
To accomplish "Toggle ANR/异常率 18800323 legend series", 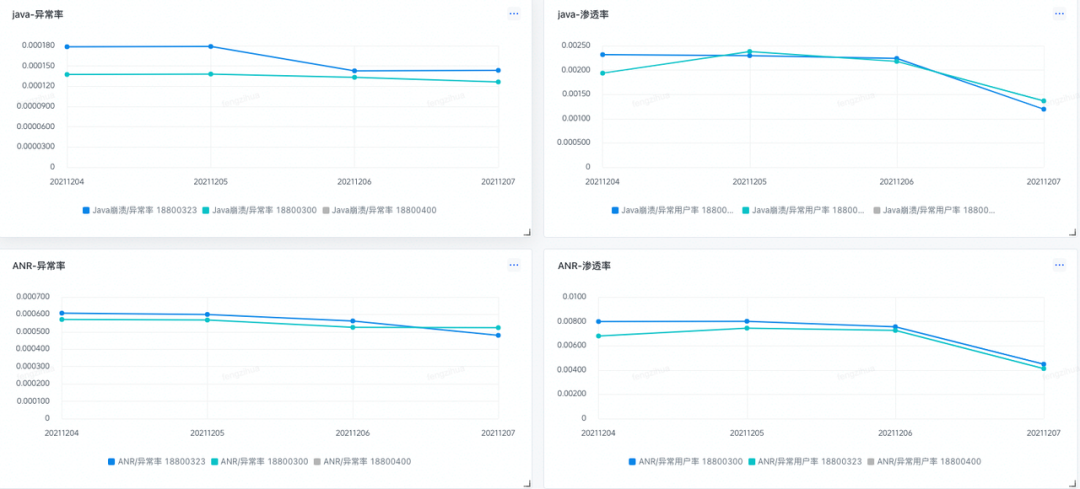I will pyautogui.click(x=160, y=461).
